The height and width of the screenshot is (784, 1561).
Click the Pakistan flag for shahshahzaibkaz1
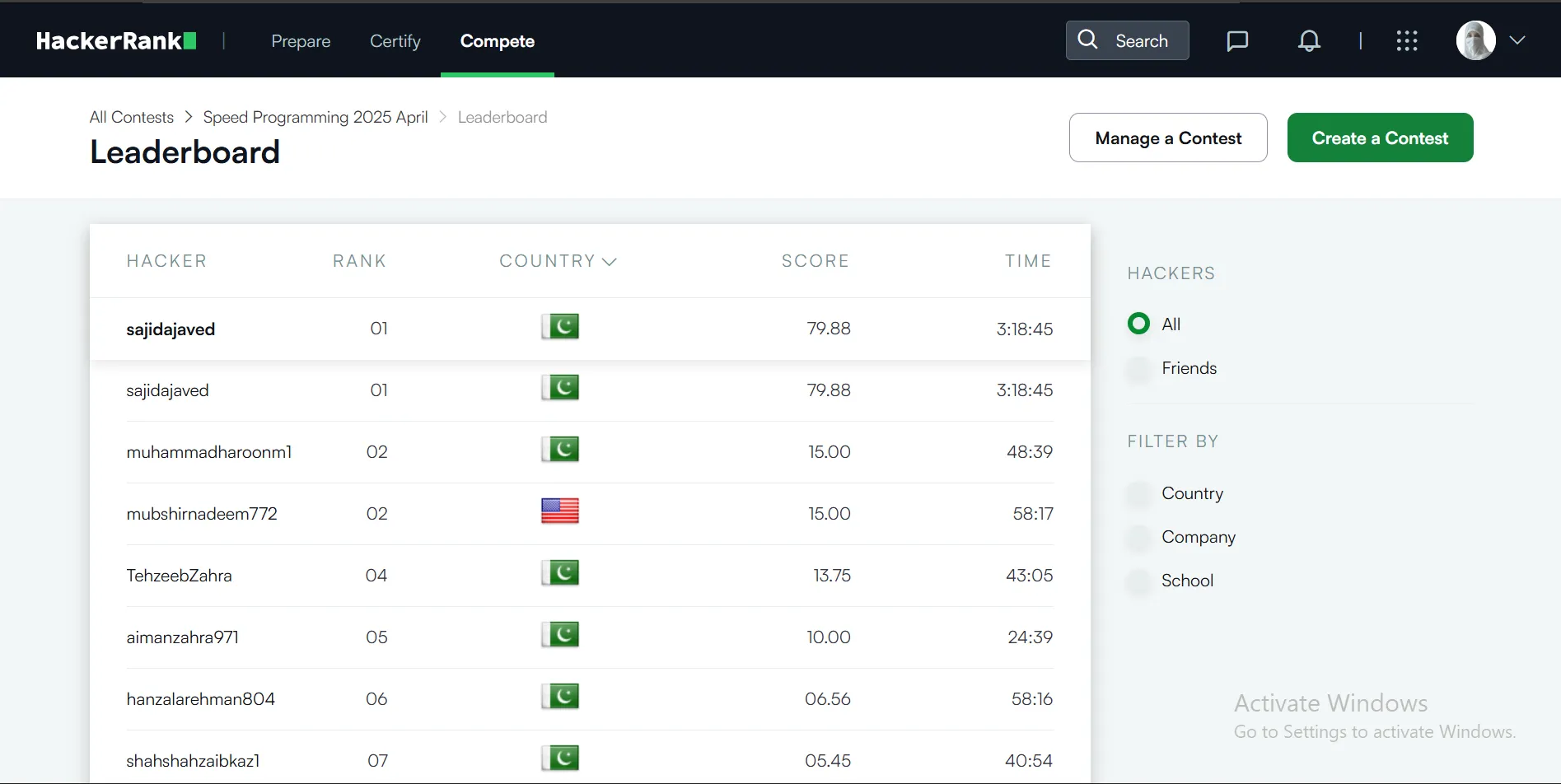560,758
